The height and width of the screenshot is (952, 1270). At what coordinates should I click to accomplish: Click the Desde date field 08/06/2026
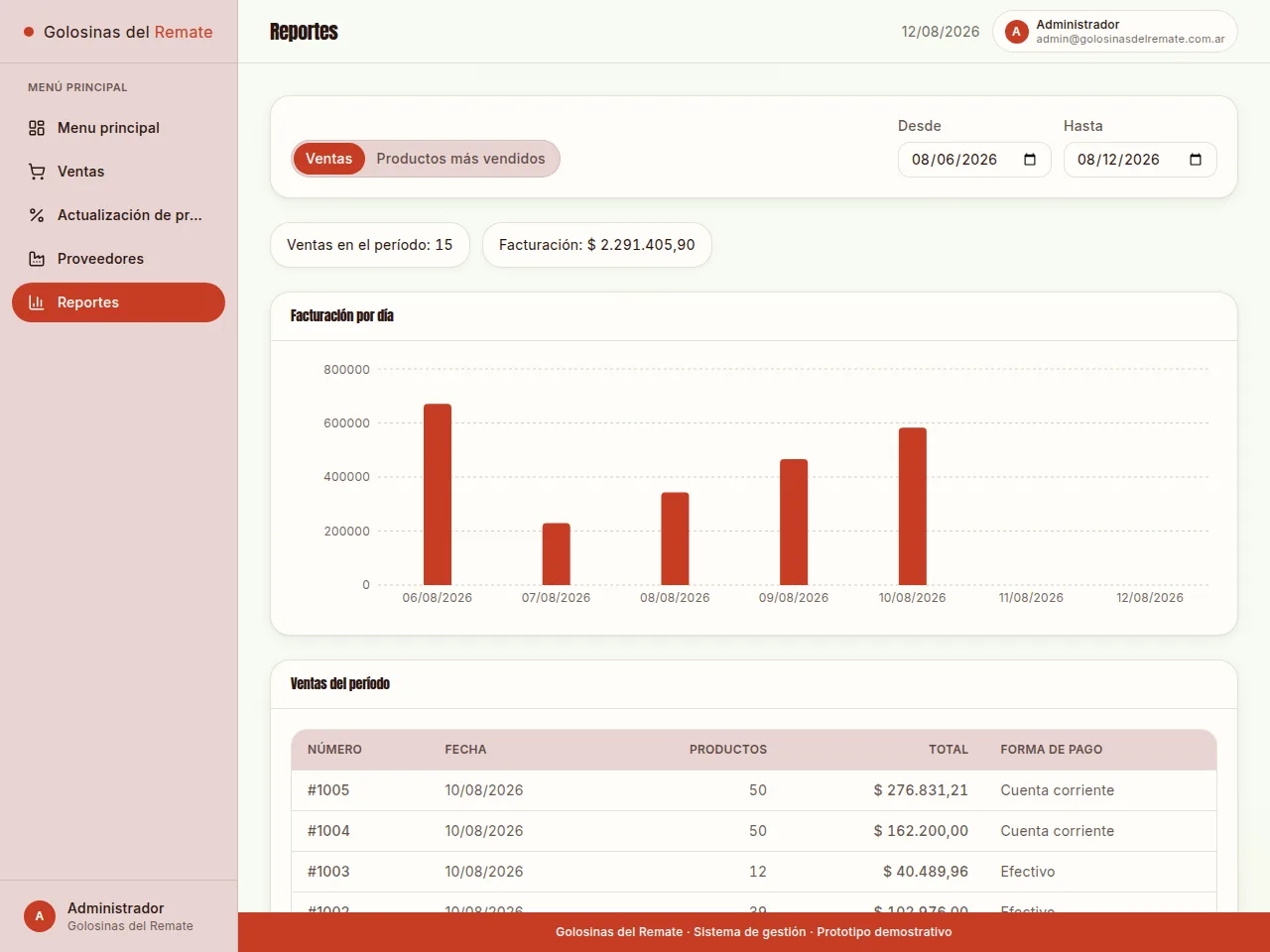(x=974, y=160)
